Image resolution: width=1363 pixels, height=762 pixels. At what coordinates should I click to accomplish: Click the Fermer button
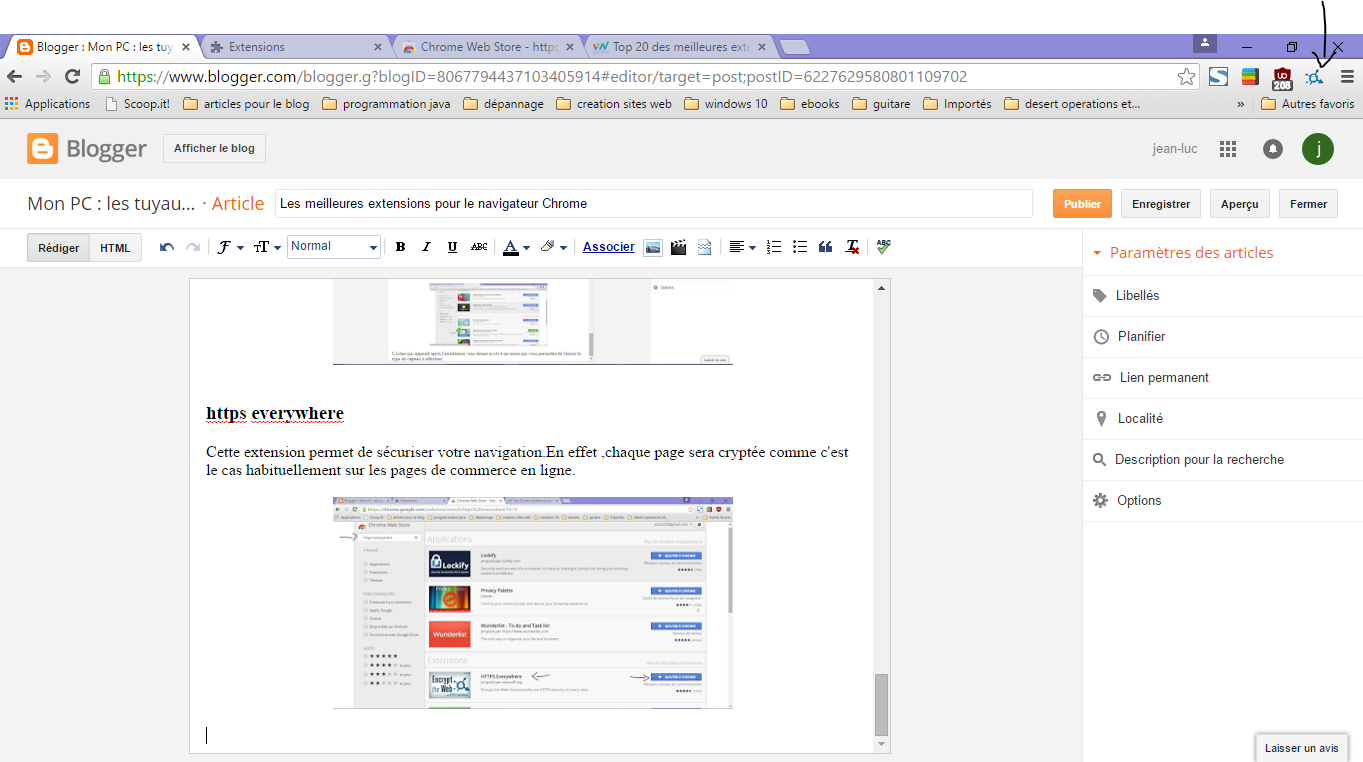1308,203
